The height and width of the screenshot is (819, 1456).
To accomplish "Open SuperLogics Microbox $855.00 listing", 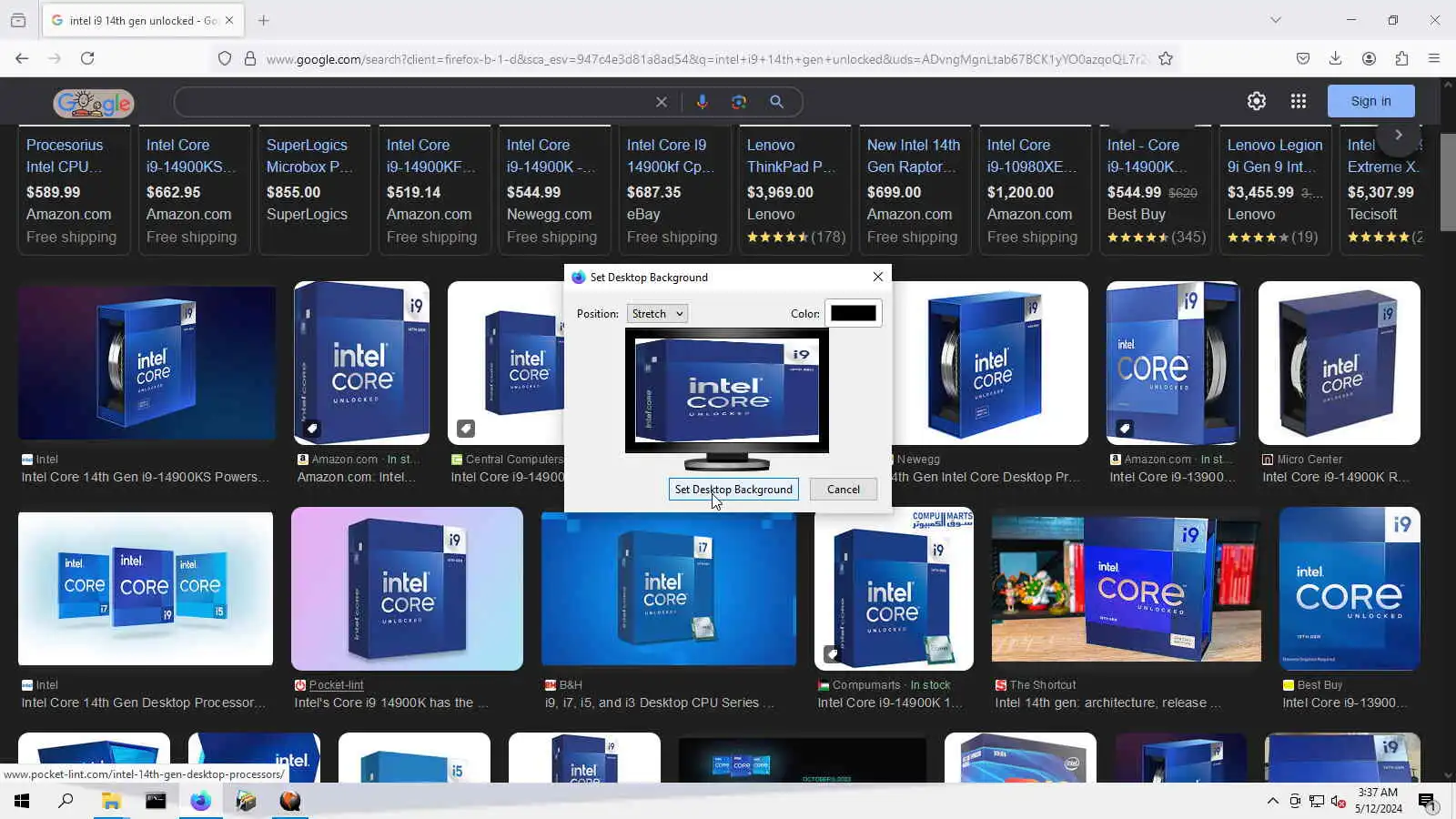I will click(x=315, y=190).
